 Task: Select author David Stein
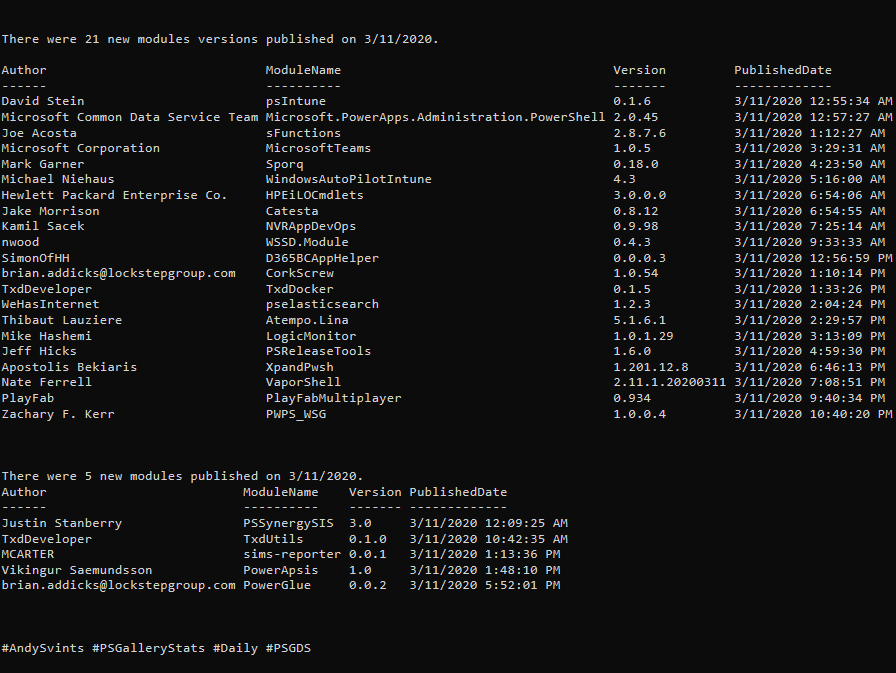click(x=43, y=101)
